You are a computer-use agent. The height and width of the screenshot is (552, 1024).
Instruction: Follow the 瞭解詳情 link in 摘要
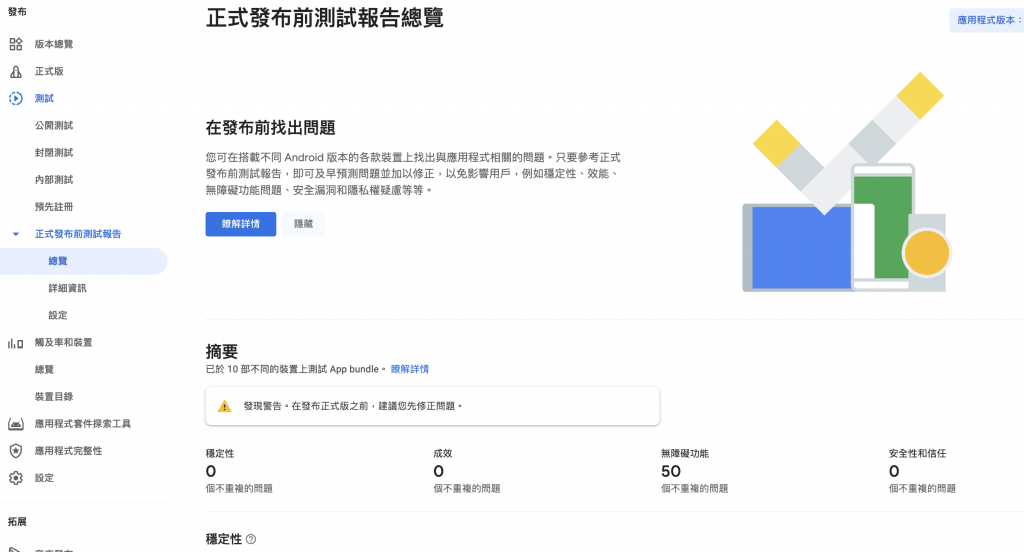pyautogui.click(x=409, y=369)
